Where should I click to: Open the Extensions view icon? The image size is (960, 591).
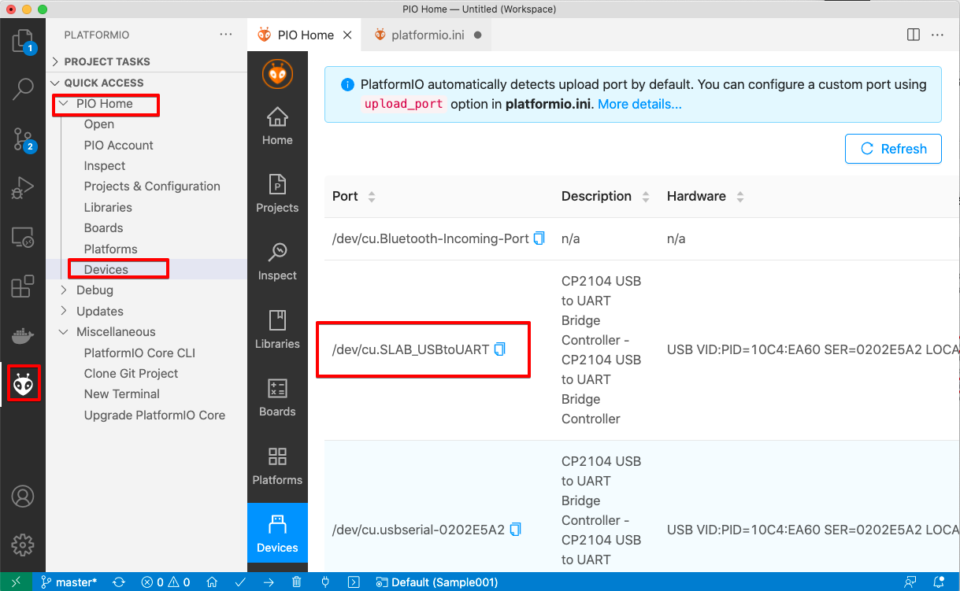[x=23, y=286]
